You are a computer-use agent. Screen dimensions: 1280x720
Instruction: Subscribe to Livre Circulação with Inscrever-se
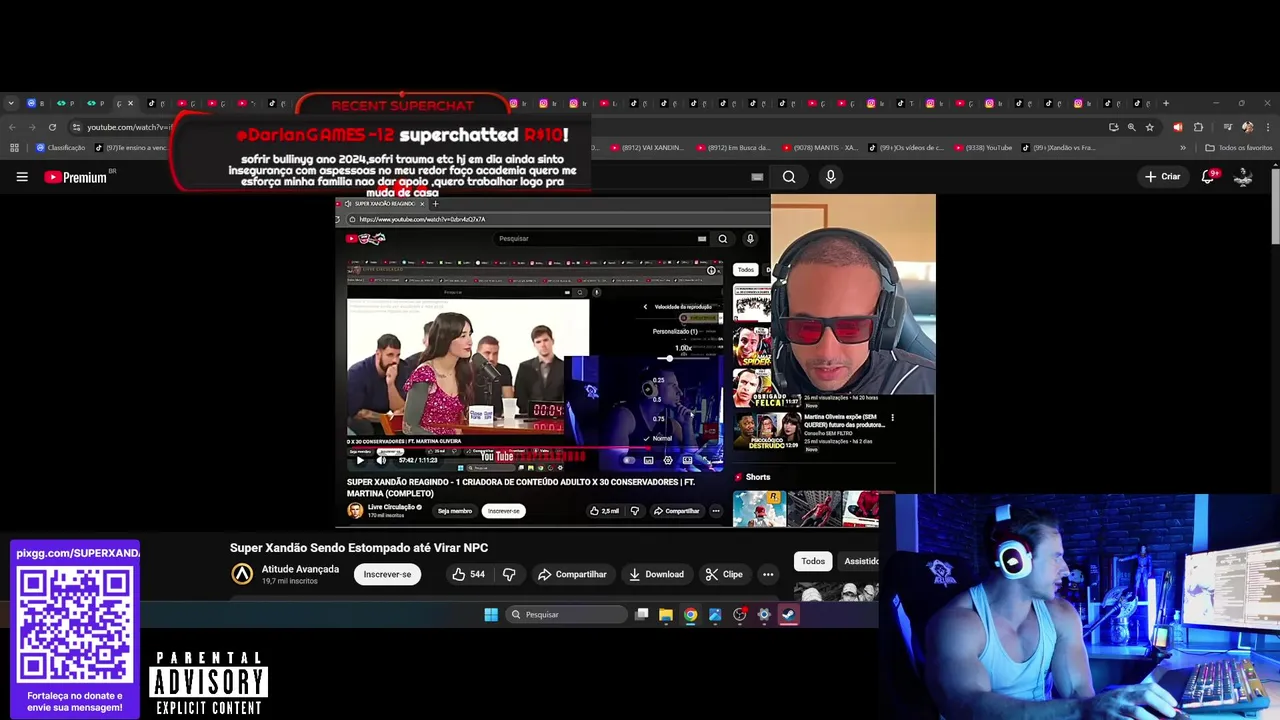pos(504,511)
